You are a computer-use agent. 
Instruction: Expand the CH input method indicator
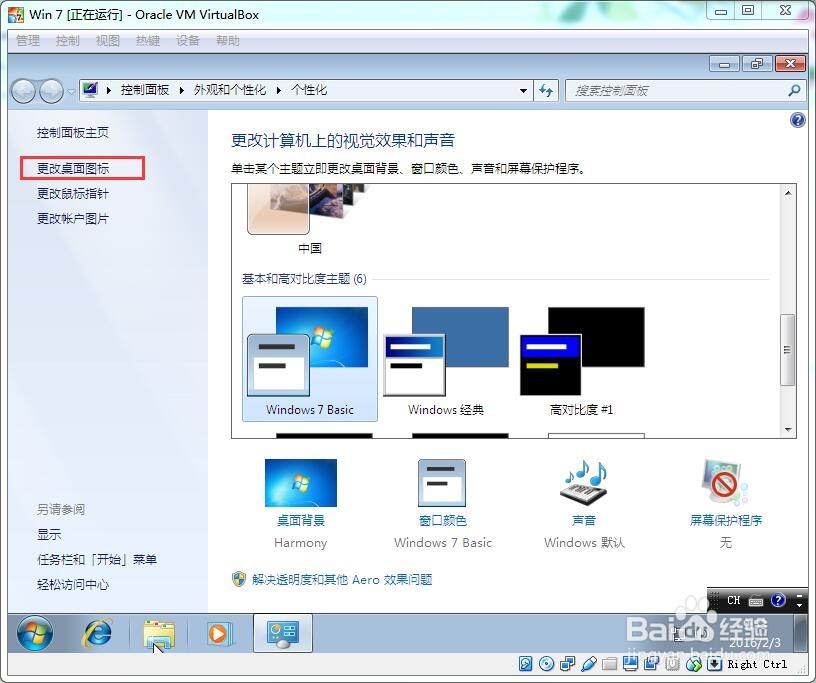(733, 601)
